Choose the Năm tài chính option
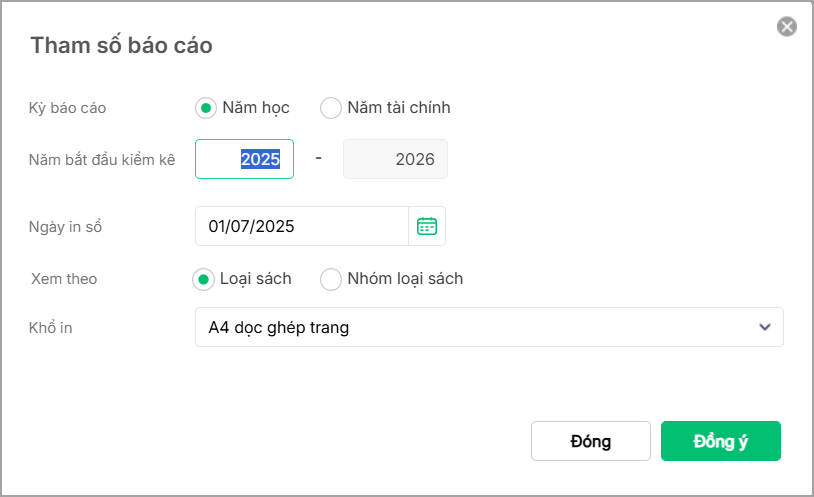The image size is (814, 497). click(x=331, y=108)
